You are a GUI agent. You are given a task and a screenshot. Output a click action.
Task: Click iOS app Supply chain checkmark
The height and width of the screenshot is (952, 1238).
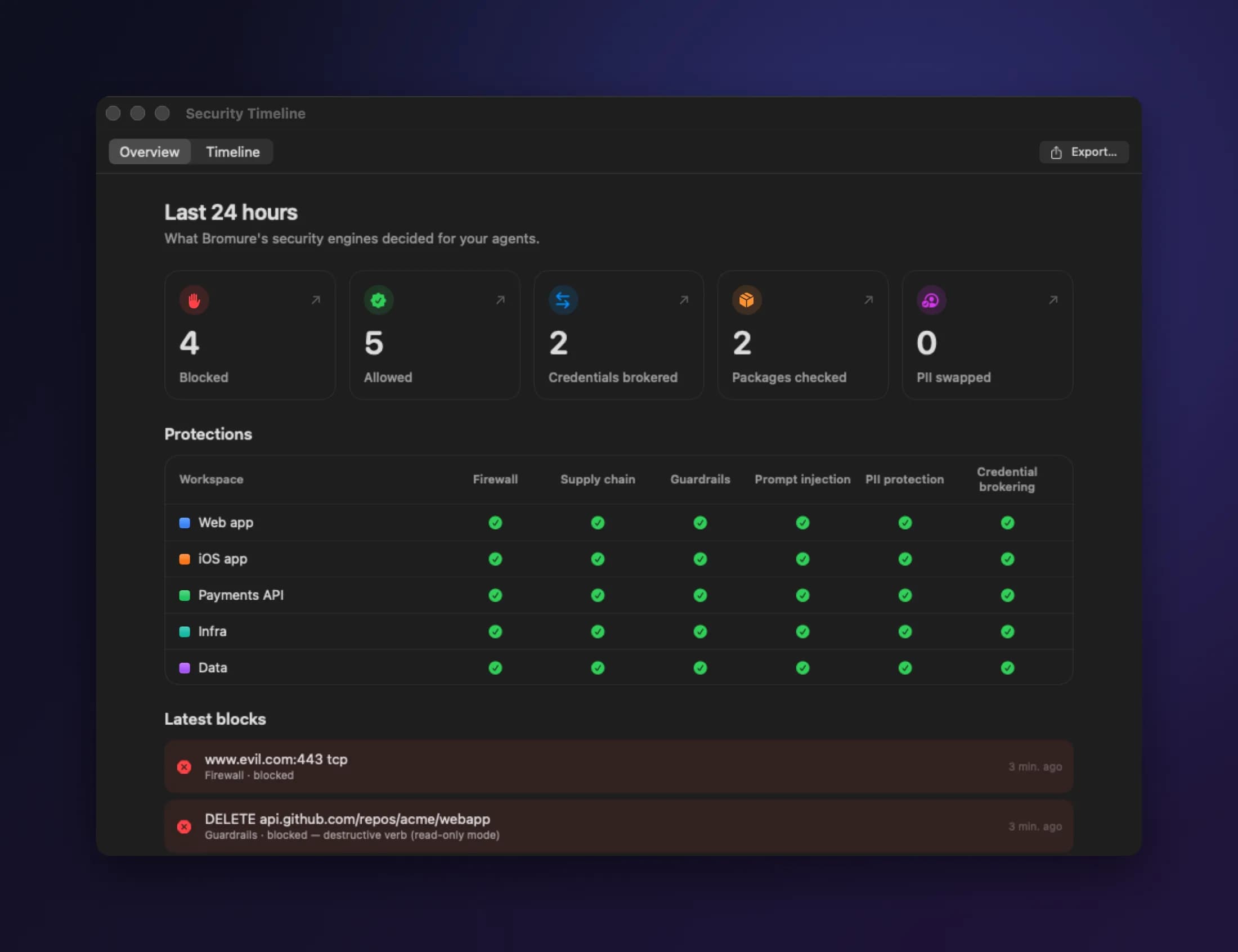tap(598, 559)
